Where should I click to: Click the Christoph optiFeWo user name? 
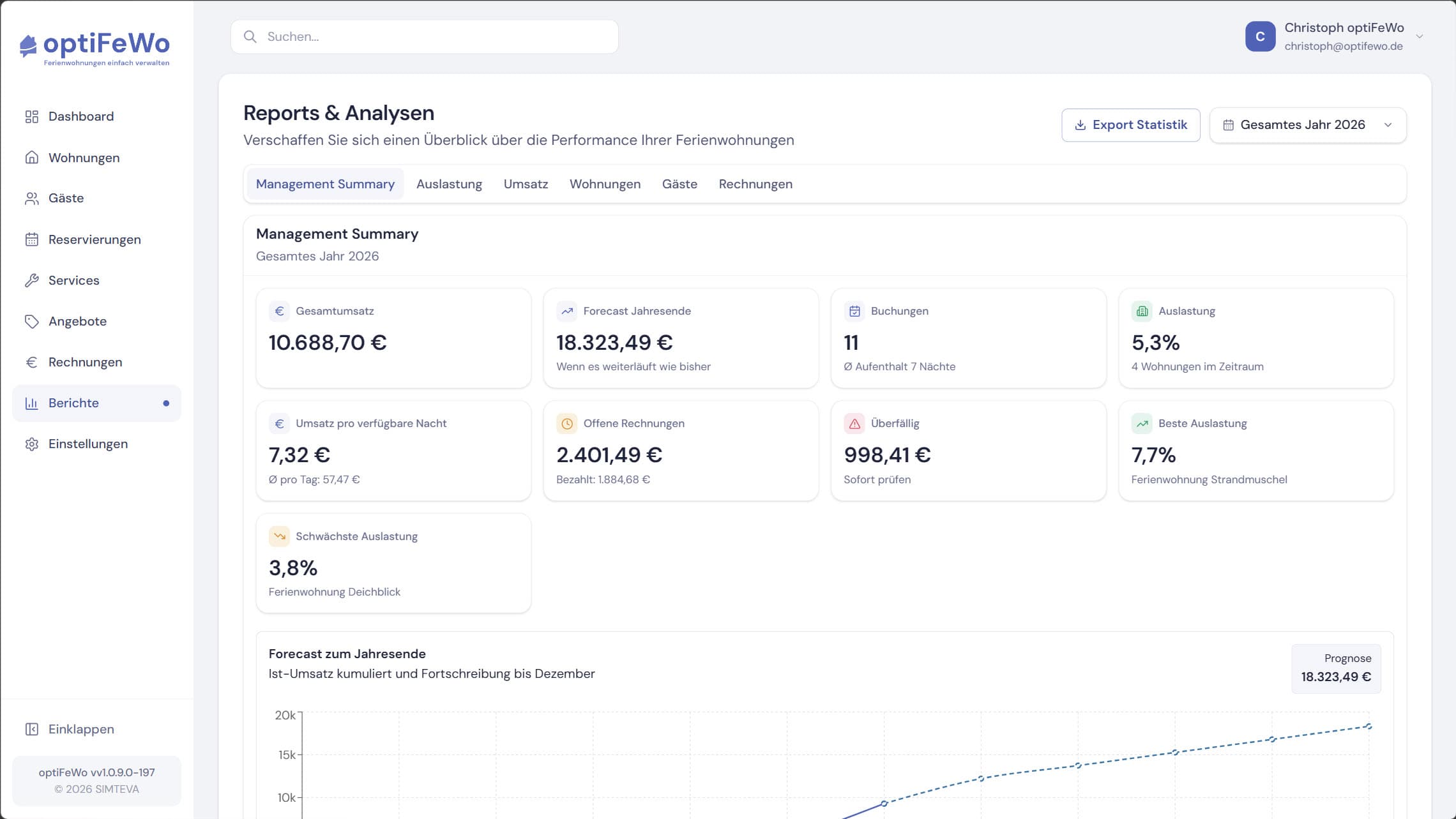click(x=1344, y=27)
